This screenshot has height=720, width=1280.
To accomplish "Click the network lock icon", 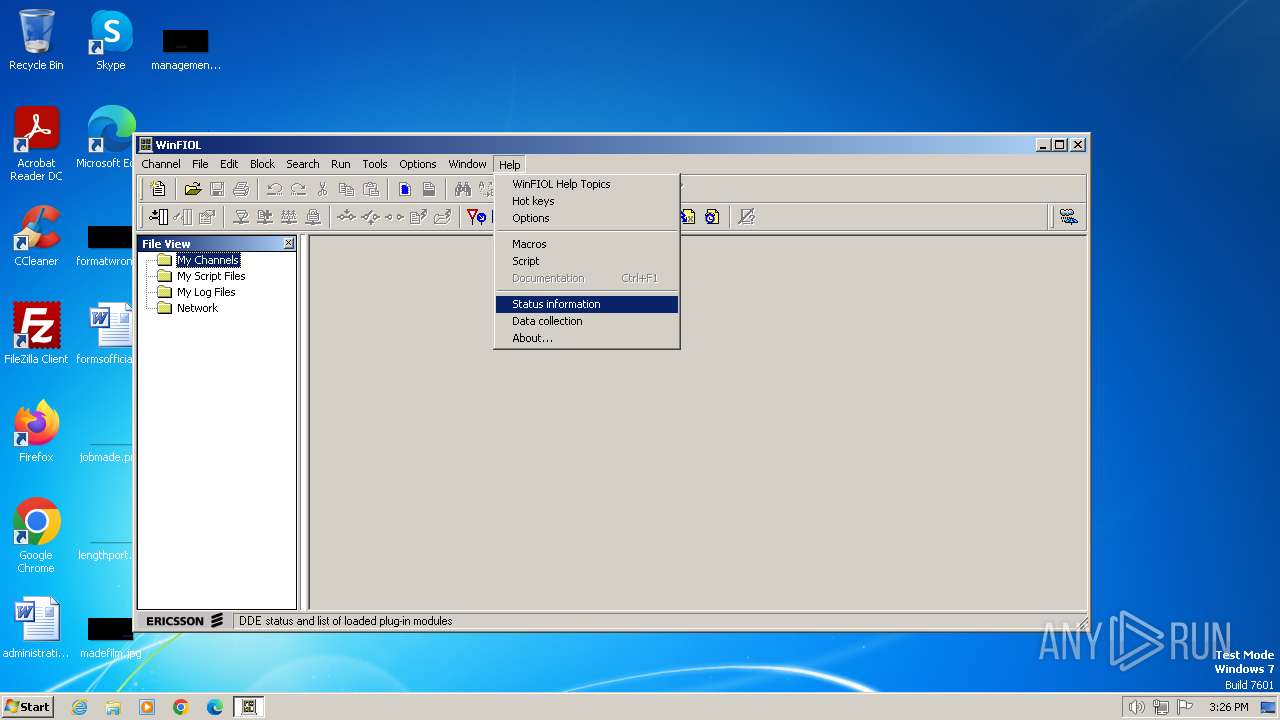I will [x=313, y=216].
